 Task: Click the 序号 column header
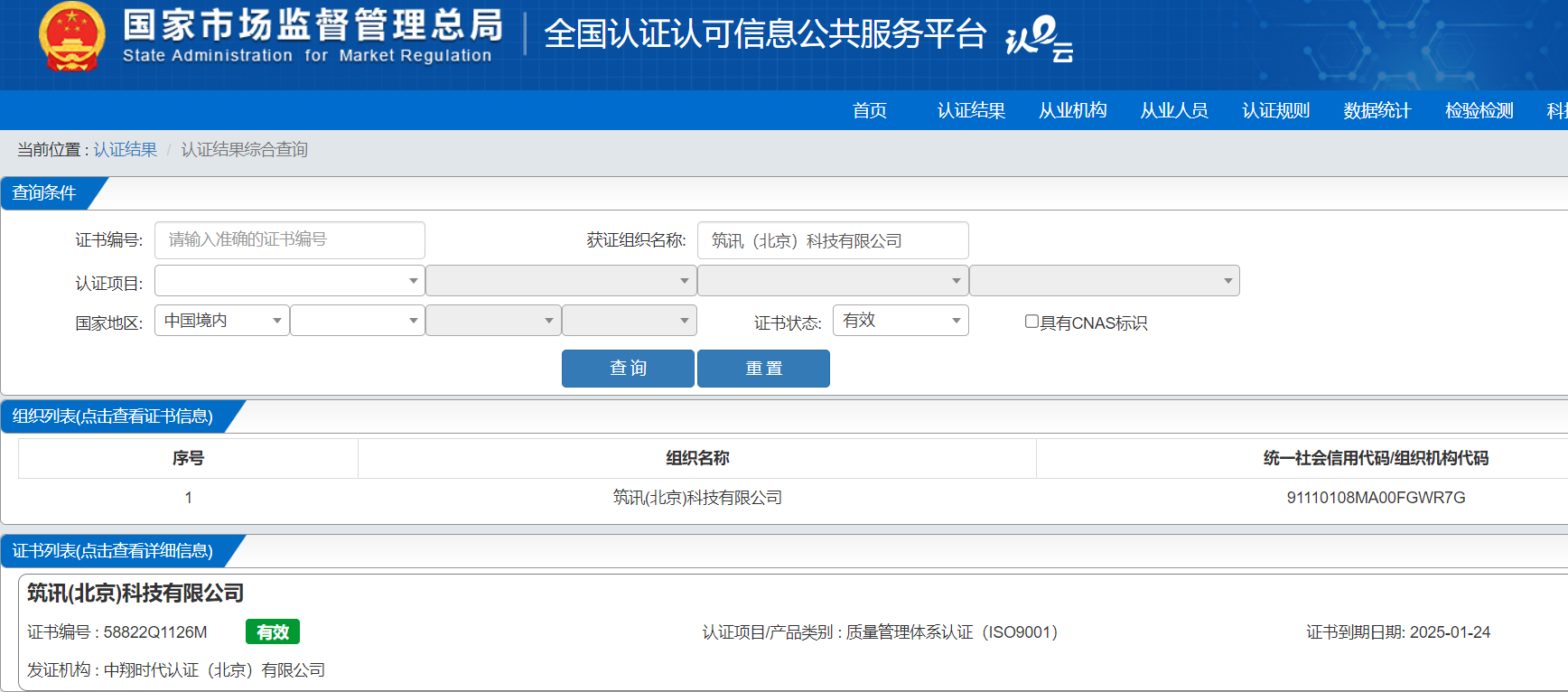click(x=188, y=458)
